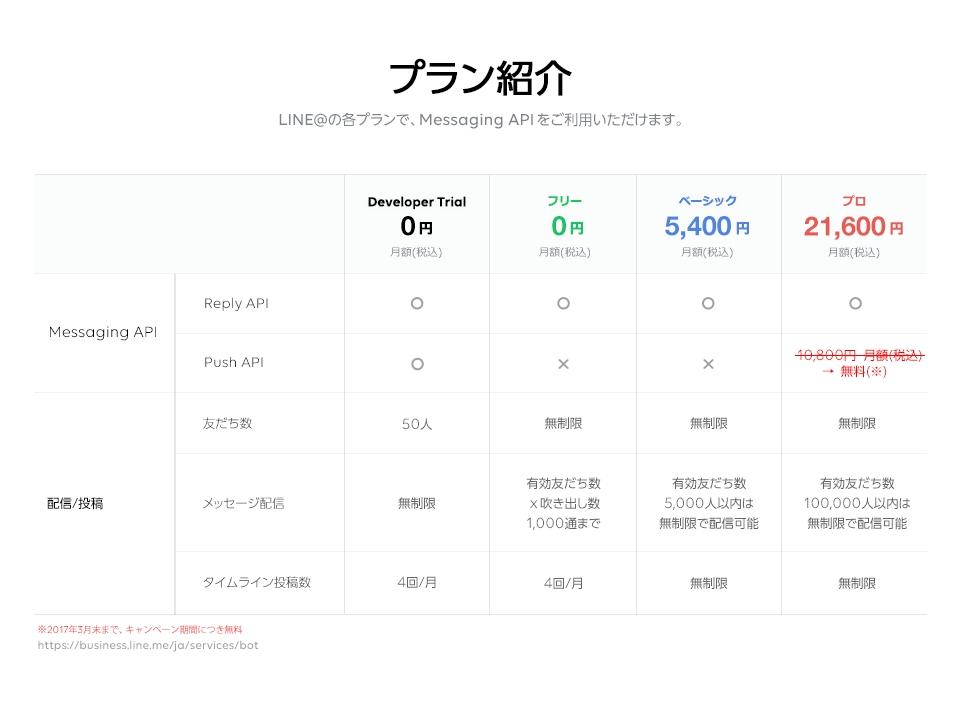Click the タイムライン投稿数 row label
The width and height of the screenshot is (960, 710).
coord(257,582)
